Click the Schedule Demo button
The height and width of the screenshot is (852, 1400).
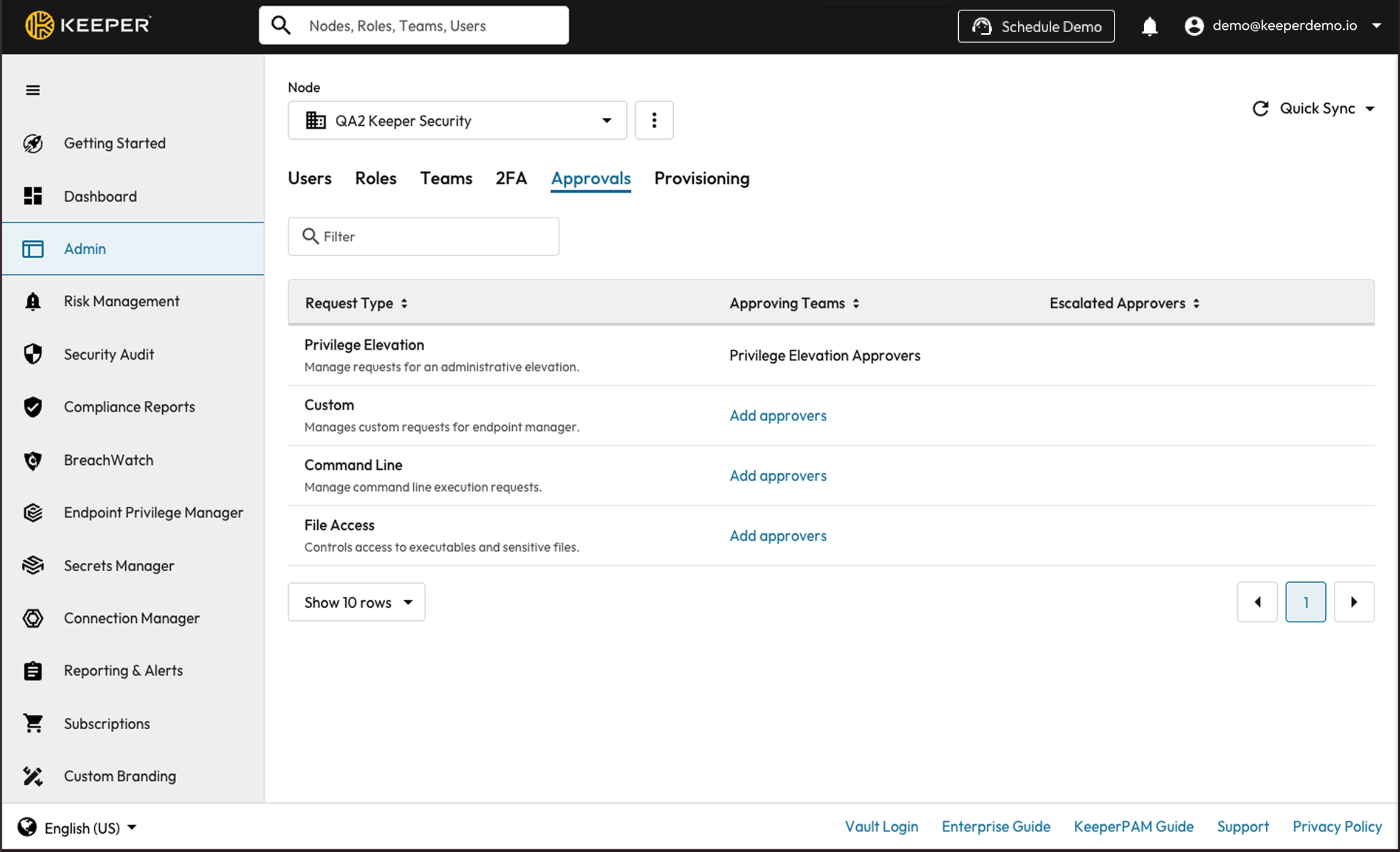pyautogui.click(x=1036, y=26)
